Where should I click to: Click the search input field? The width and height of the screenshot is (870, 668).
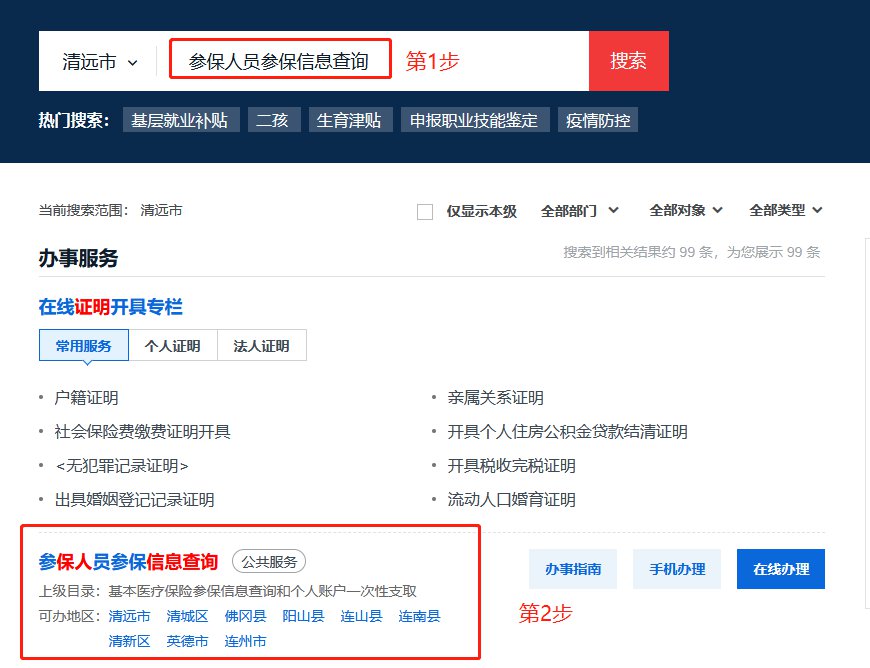pyautogui.click(x=279, y=62)
